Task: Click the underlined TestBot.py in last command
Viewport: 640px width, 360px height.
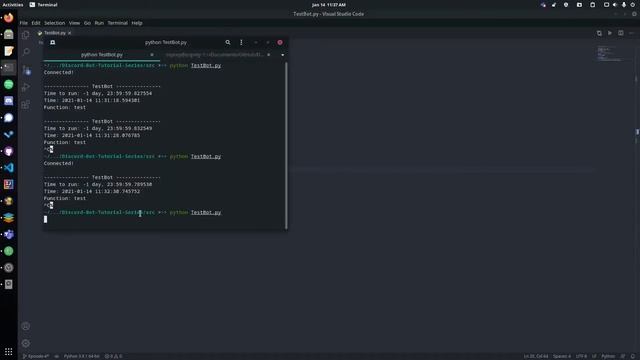Action: (206, 213)
